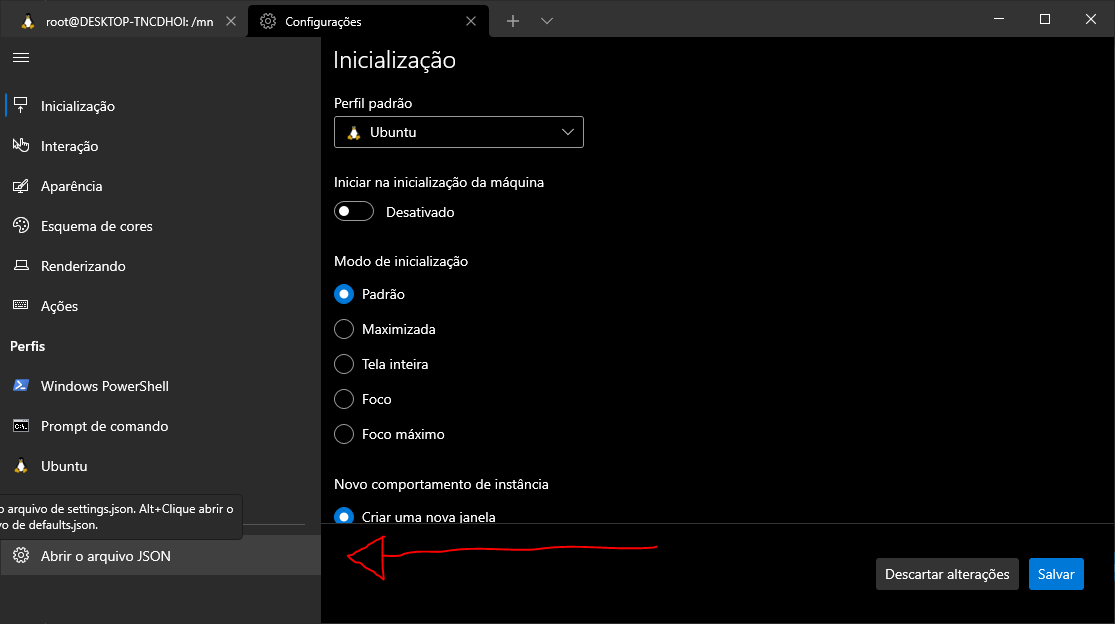
Task: Select the Foco launch mode
Action: (x=343, y=399)
